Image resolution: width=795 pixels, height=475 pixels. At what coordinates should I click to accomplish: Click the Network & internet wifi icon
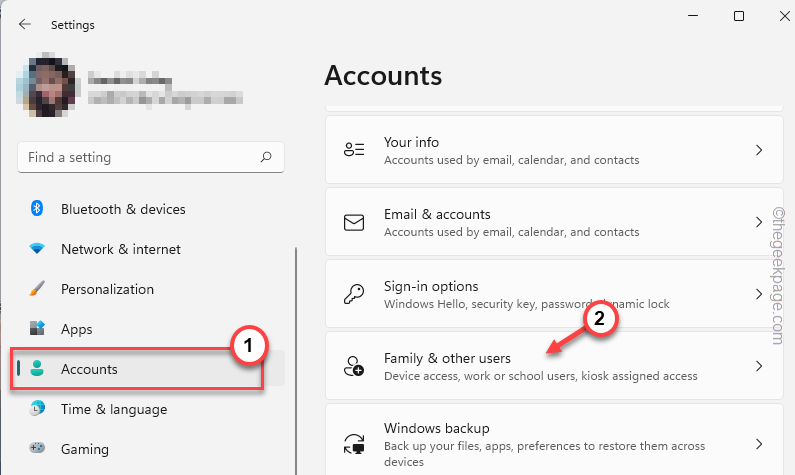pos(37,249)
